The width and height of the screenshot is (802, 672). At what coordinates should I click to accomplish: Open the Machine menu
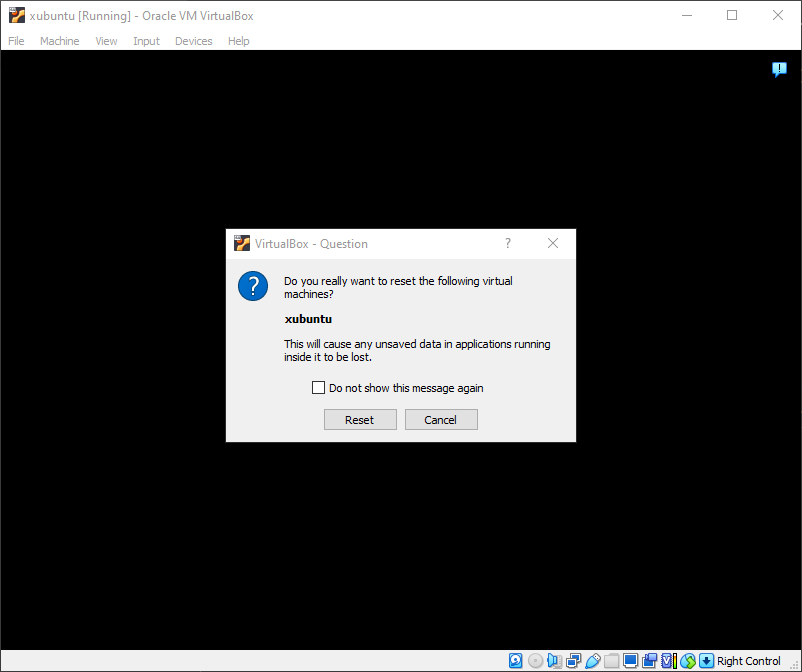click(59, 41)
